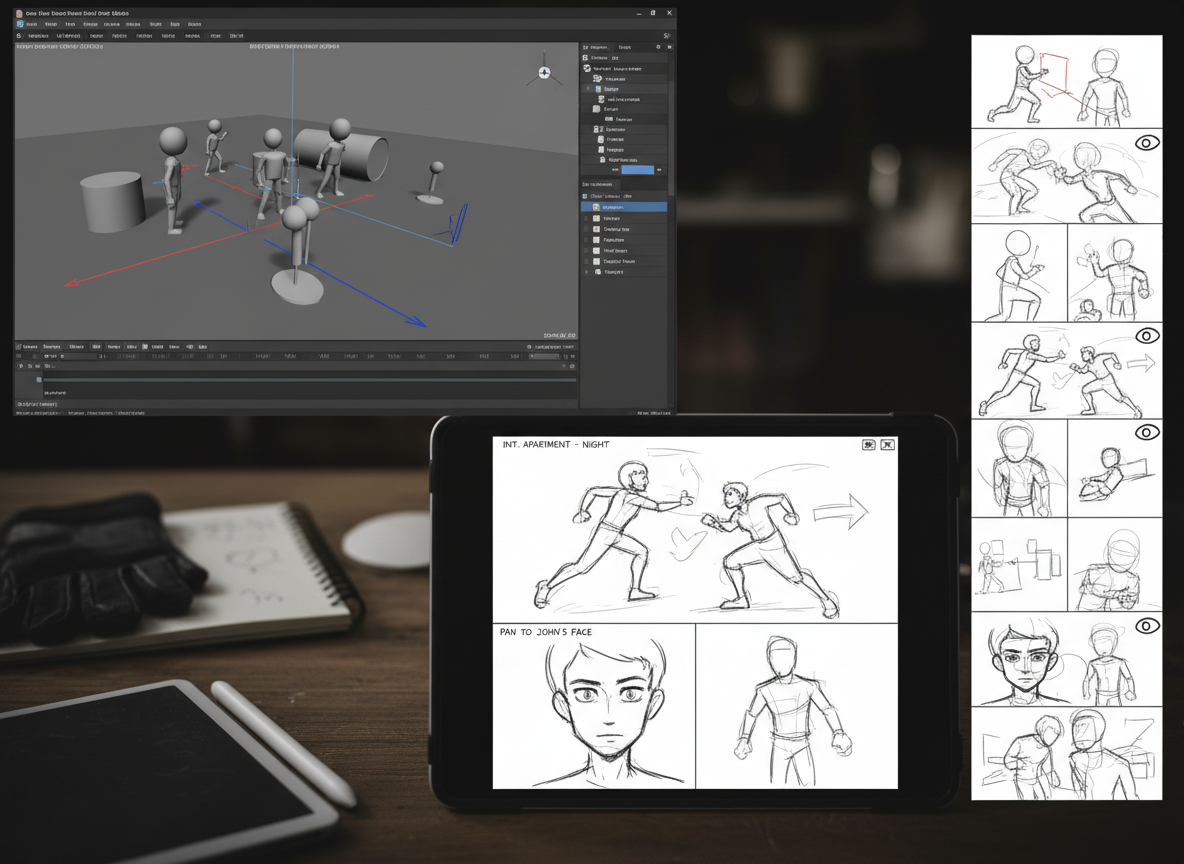Select the kneeling figure thumbnail in strip
1184x864 pixels.
click(x=1019, y=273)
